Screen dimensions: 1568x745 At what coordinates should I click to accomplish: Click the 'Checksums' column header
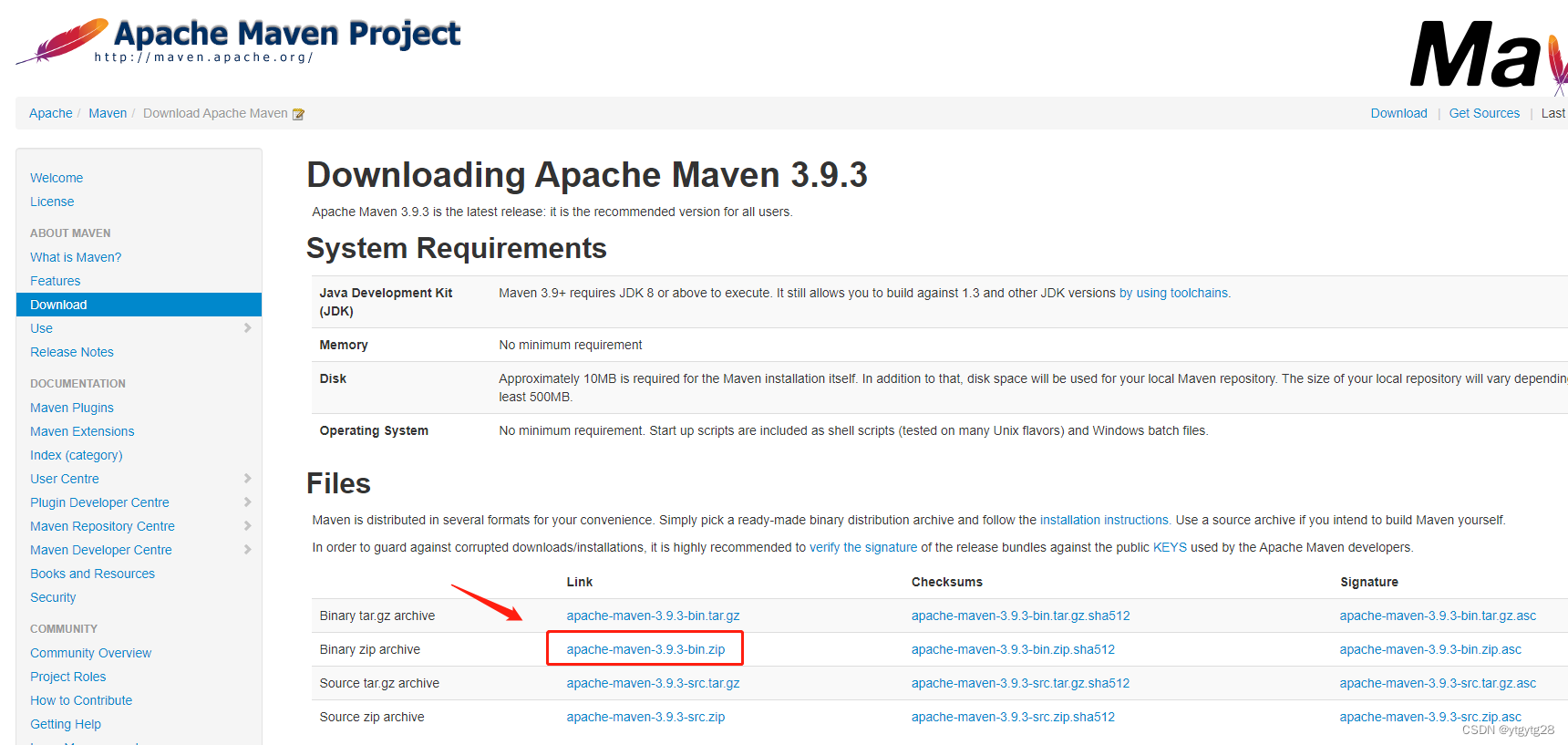click(947, 582)
